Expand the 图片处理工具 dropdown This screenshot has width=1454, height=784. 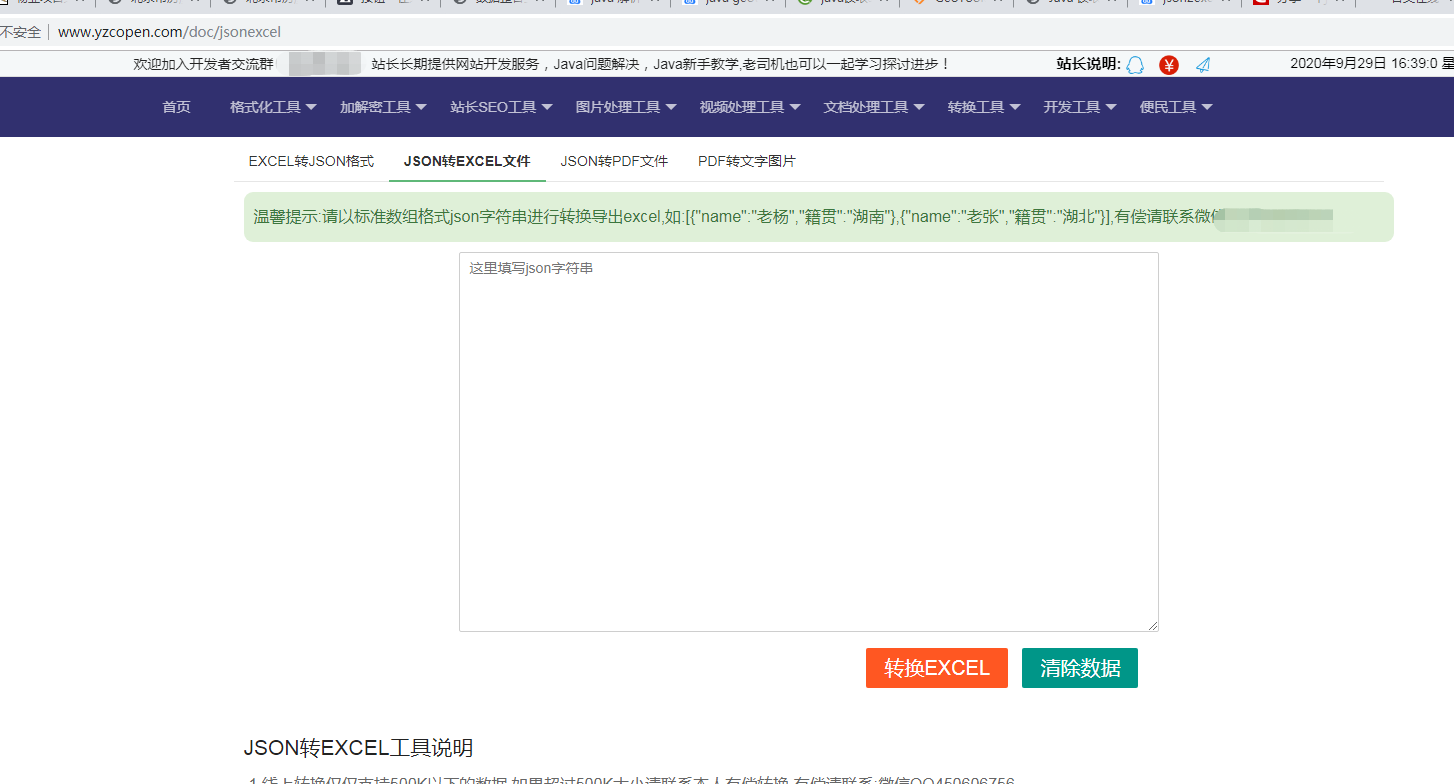click(x=619, y=107)
